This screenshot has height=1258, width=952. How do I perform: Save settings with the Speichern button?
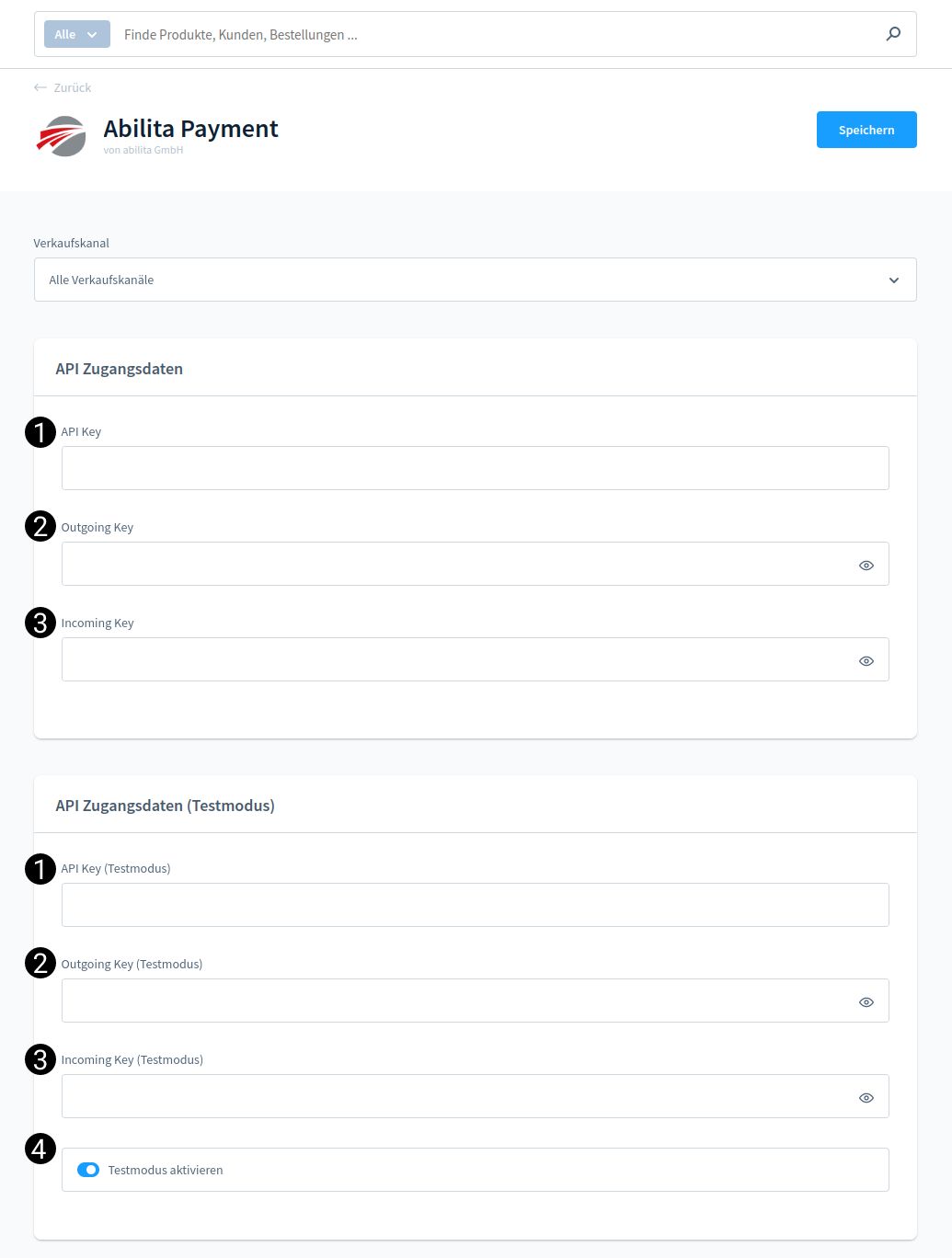(x=866, y=130)
